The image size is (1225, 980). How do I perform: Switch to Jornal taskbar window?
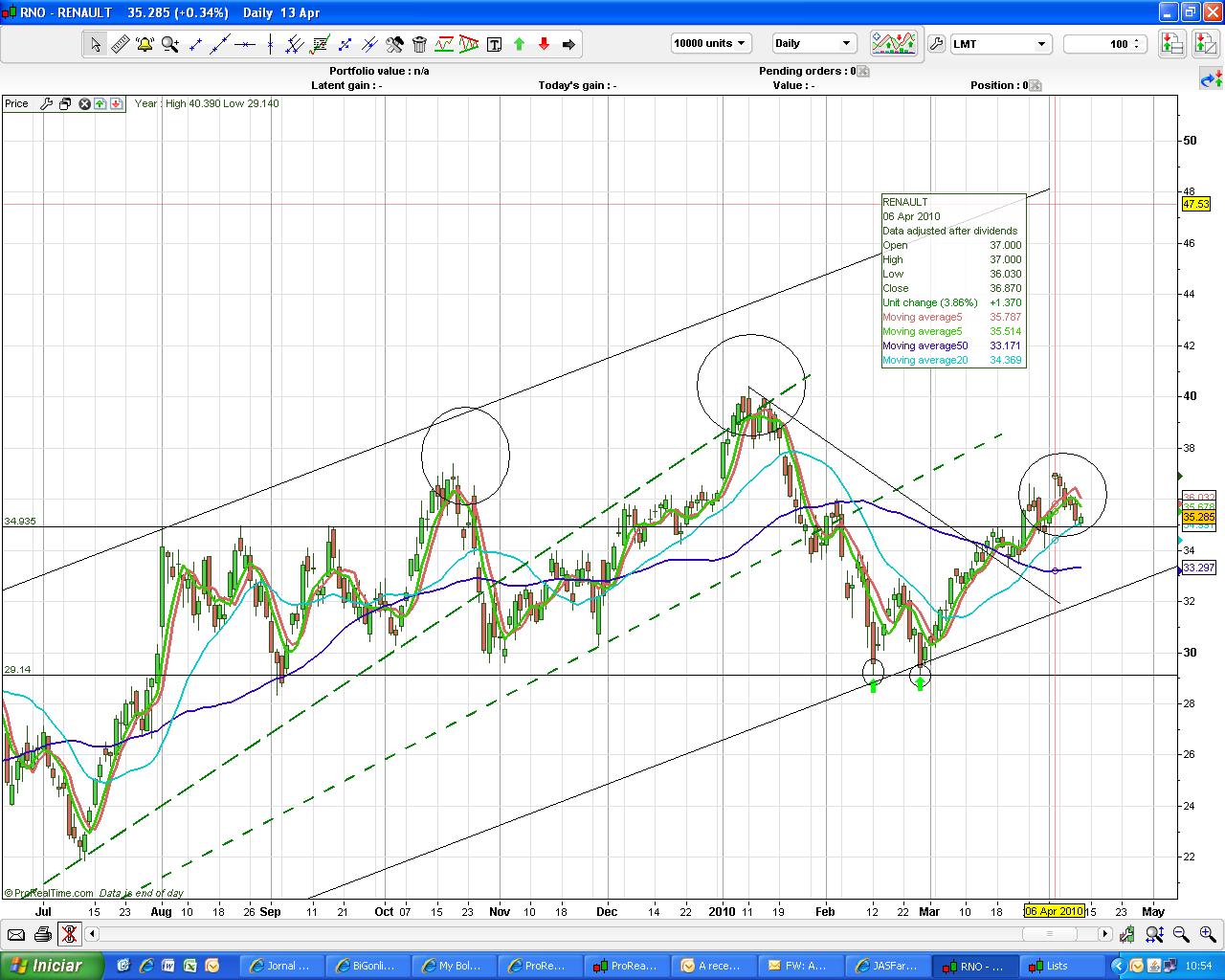click(280, 966)
